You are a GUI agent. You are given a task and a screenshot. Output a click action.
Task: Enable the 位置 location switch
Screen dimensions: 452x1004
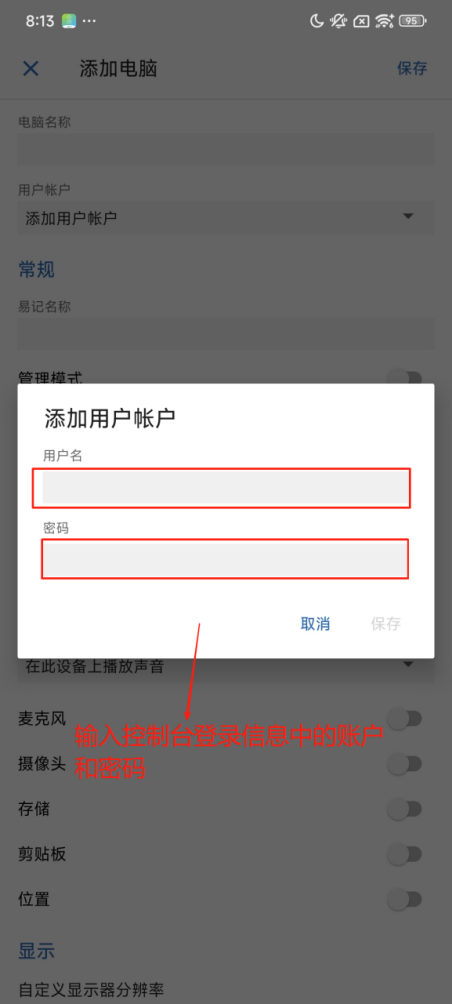[x=405, y=899]
